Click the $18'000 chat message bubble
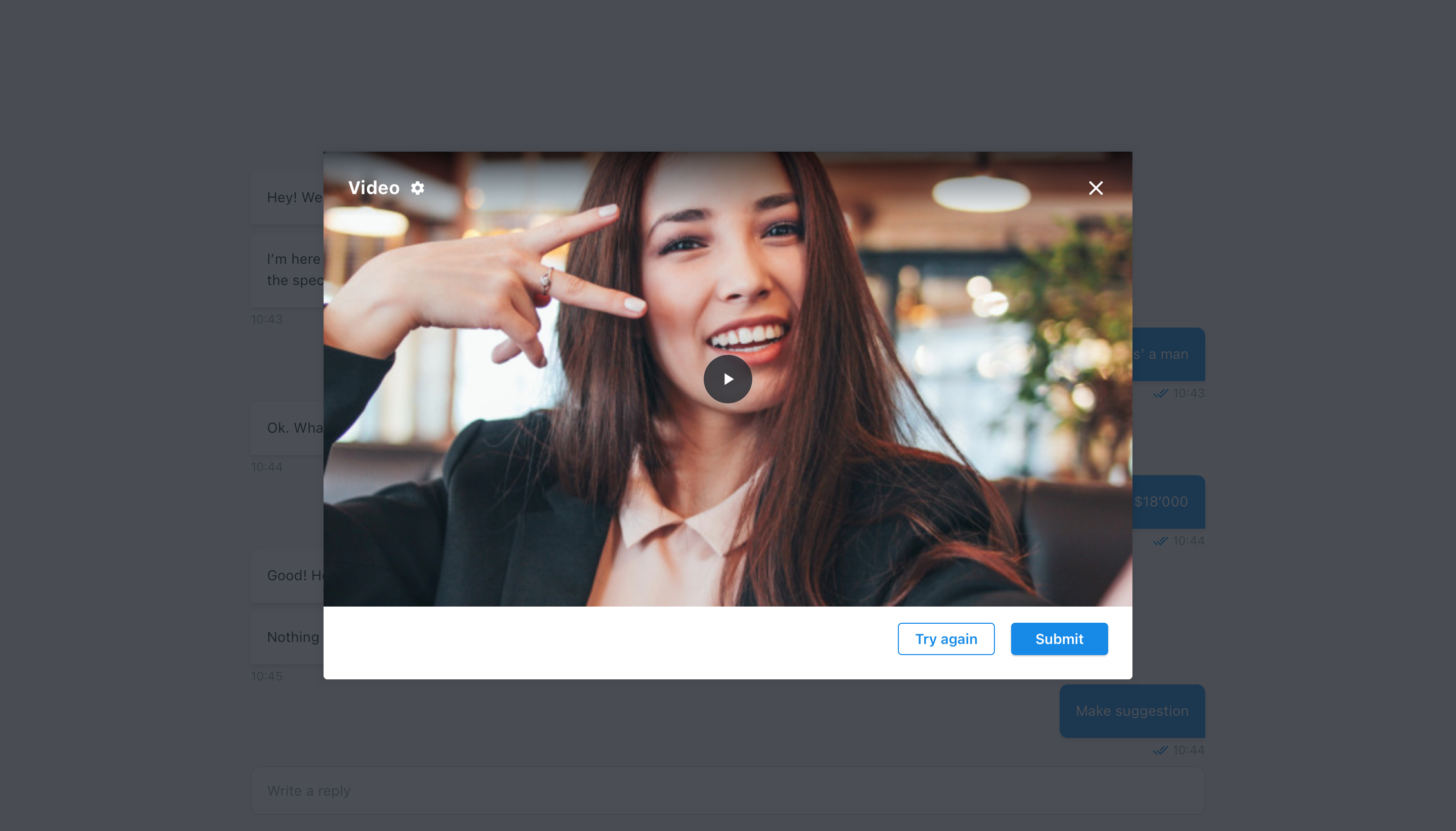The image size is (1456, 831). point(1168,501)
